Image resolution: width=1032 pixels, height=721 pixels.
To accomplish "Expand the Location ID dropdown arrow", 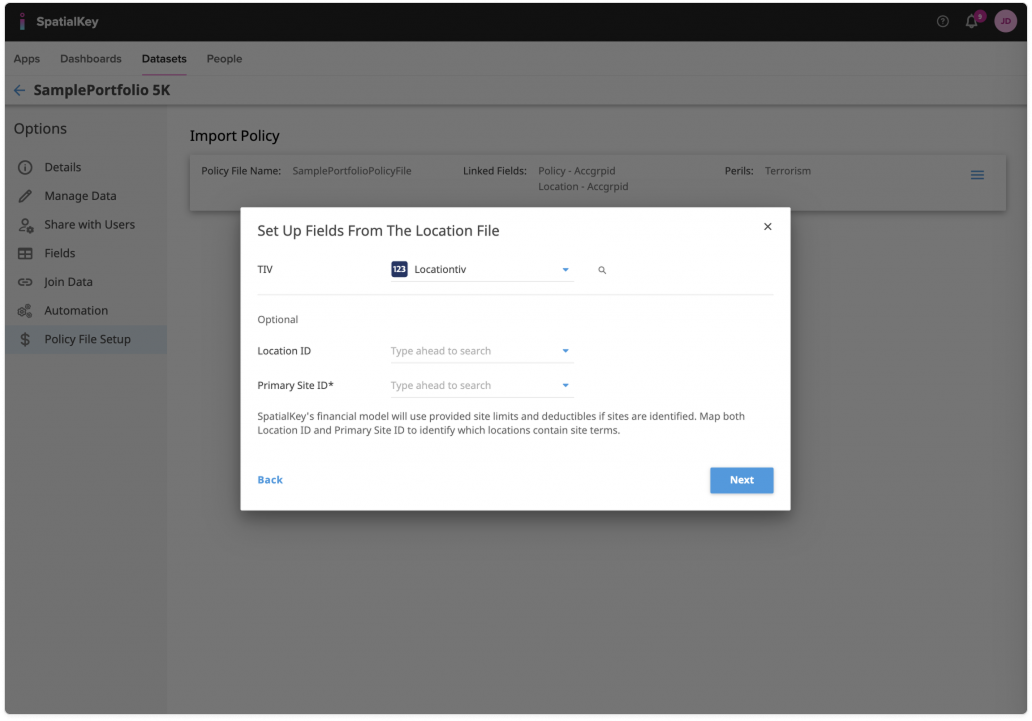I will 565,351.
